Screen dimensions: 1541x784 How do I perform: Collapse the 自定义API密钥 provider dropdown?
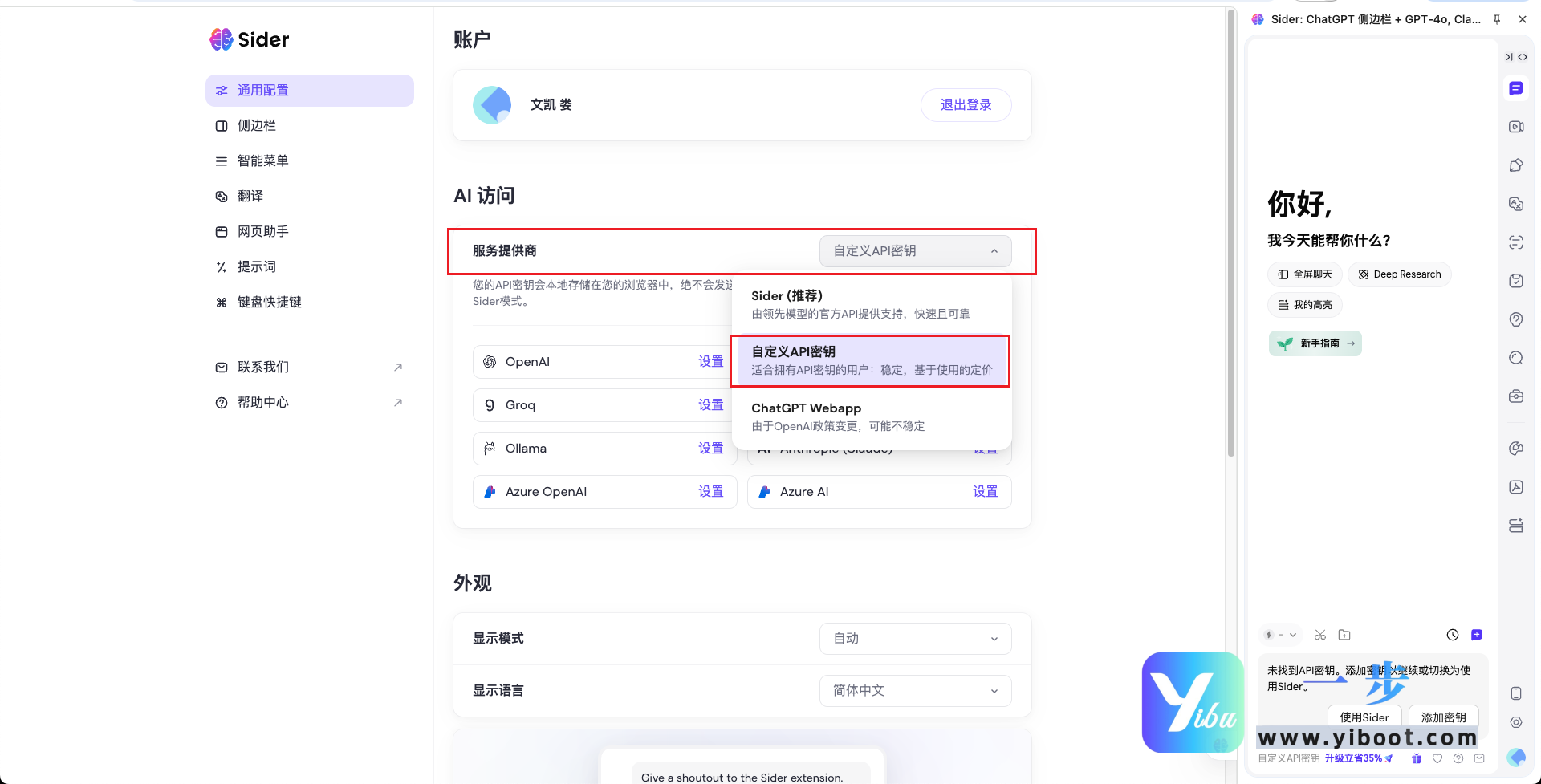[x=915, y=250]
